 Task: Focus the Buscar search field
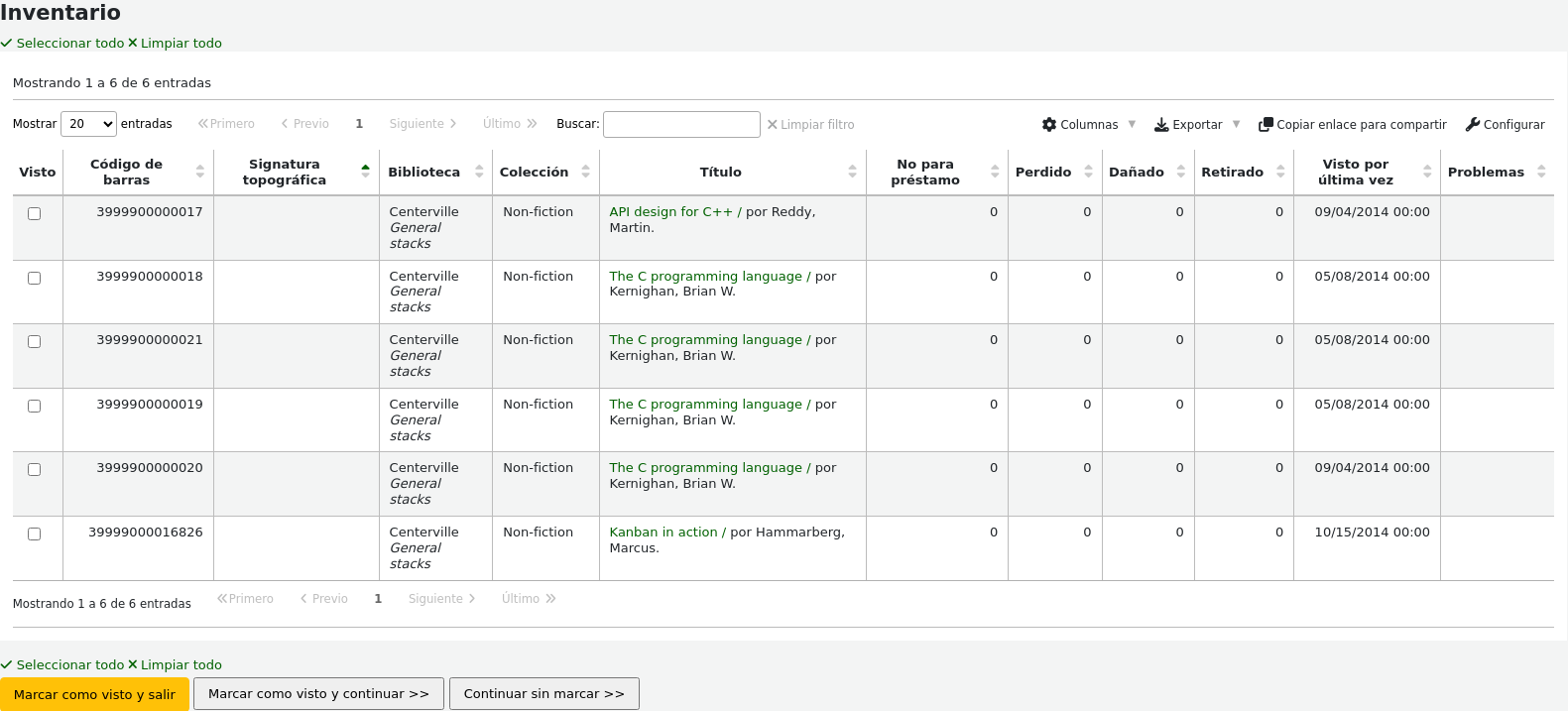click(681, 124)
